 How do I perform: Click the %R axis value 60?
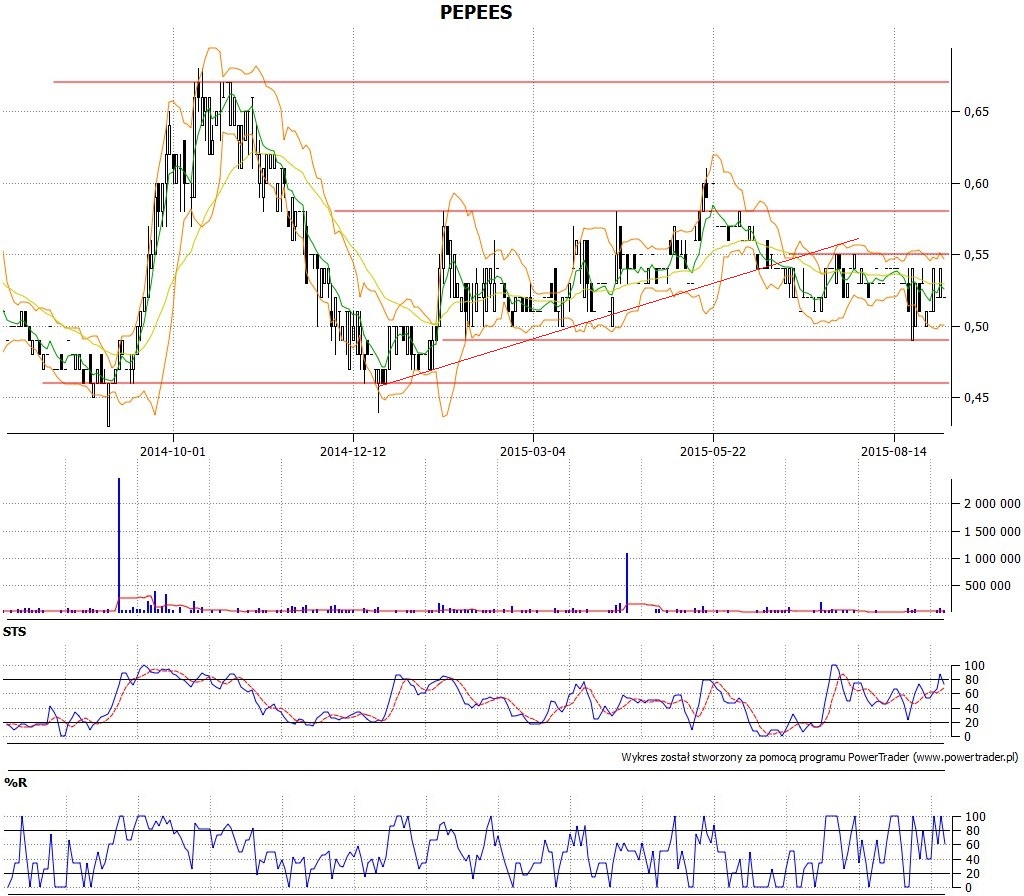[972, 845]
